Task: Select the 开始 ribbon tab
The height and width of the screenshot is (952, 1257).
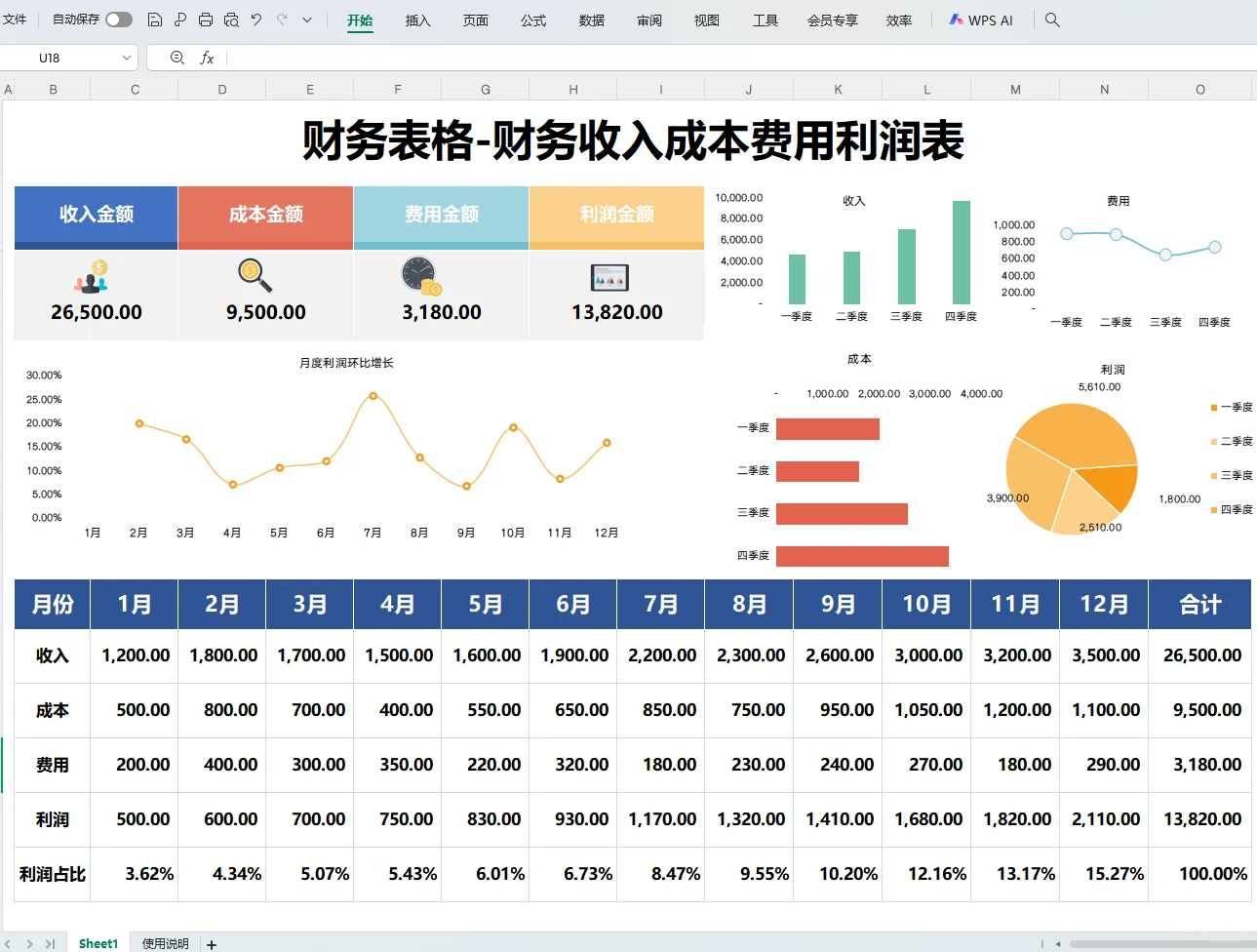Action: coord(360,20)
